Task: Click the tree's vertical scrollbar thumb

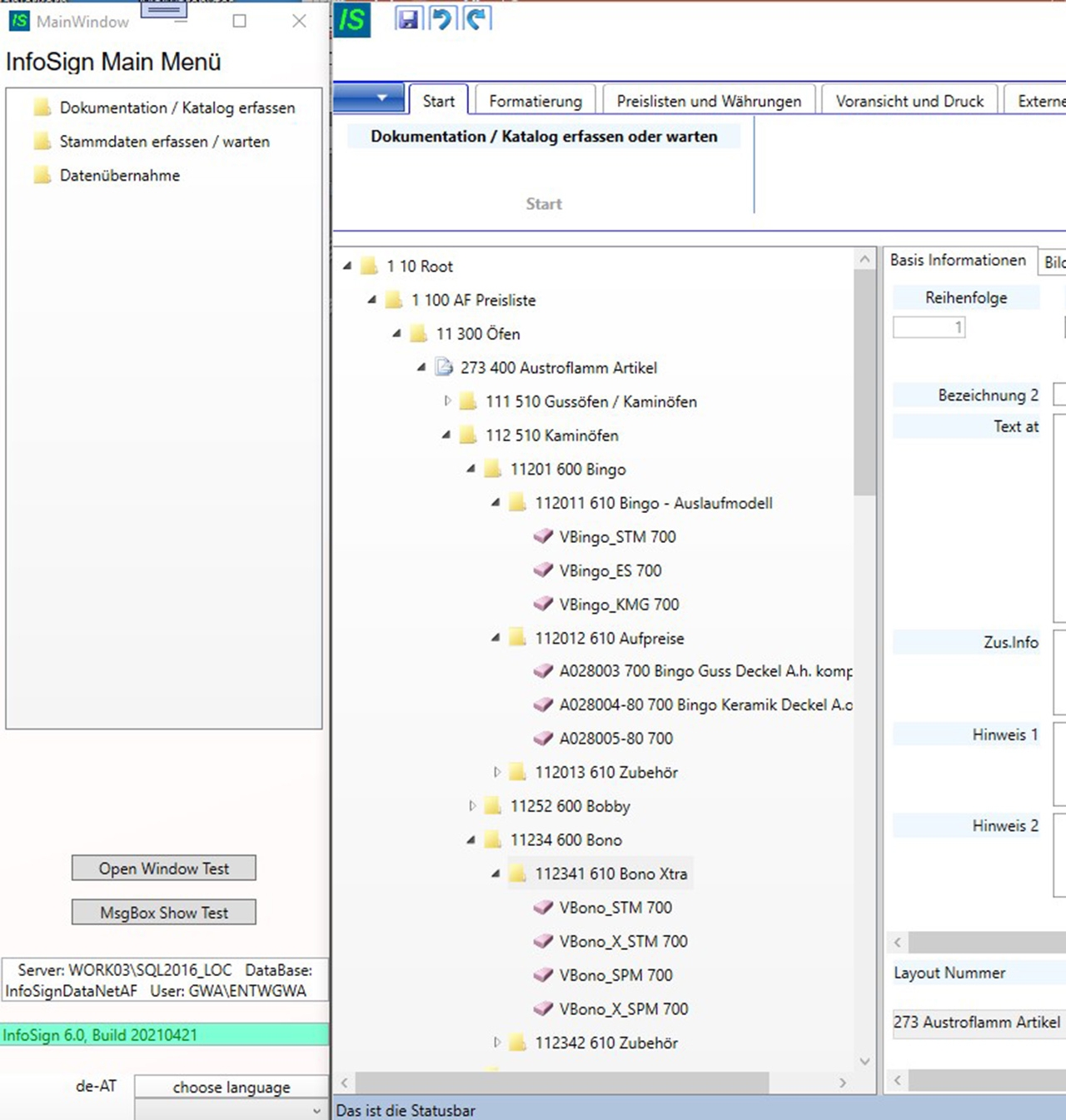Action: pyautogui.click(x=864, y=383)
